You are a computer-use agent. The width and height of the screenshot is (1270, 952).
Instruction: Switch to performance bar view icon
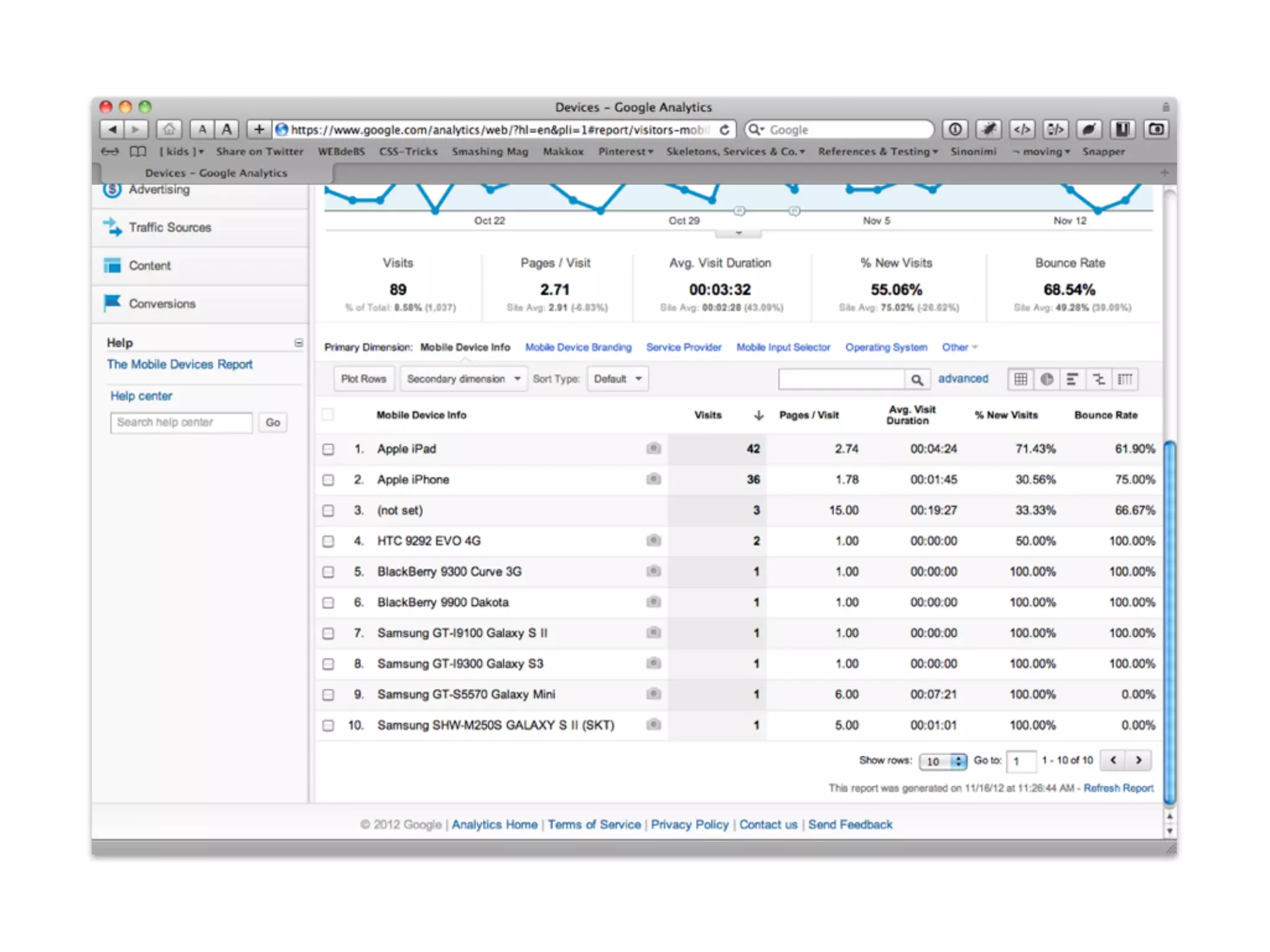[x=1072, y=379]
